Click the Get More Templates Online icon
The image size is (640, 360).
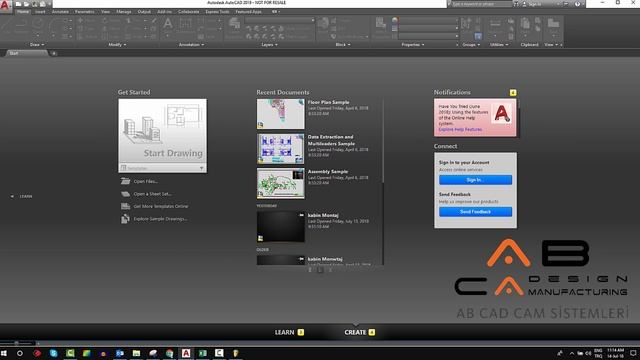tap(125, 206)
